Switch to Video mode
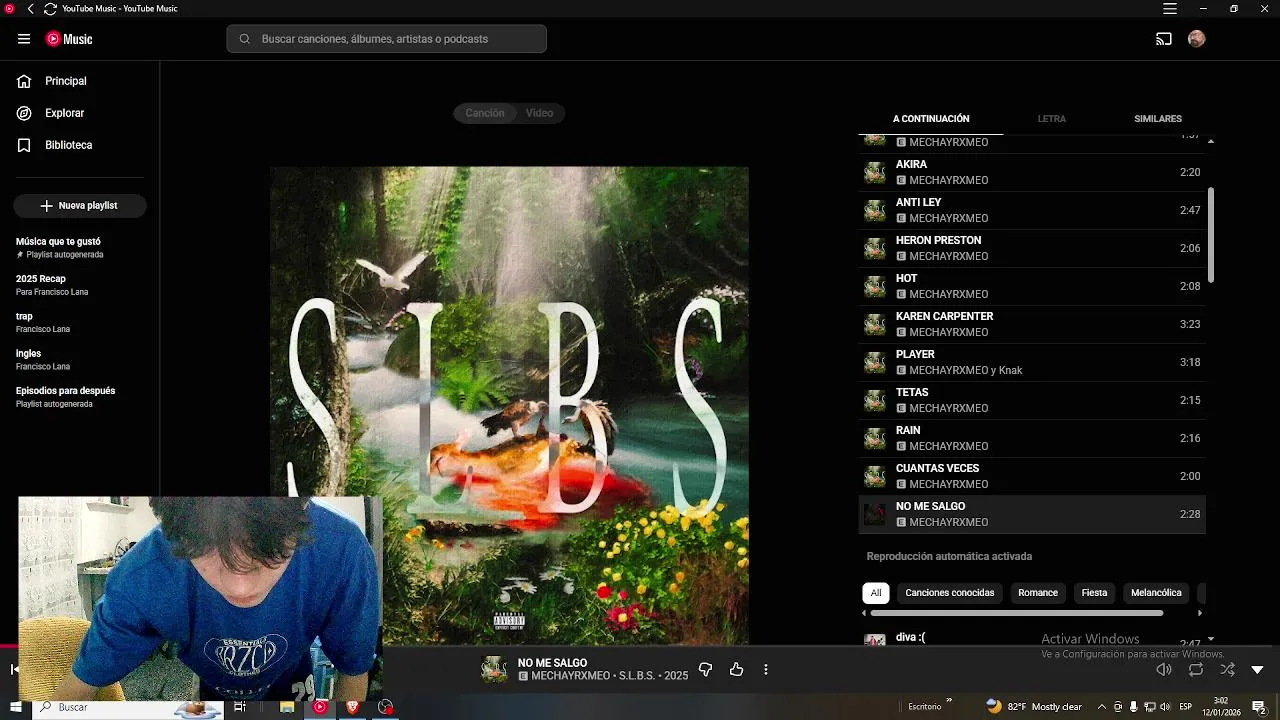The image size is (1280, 720). (540, 113)
